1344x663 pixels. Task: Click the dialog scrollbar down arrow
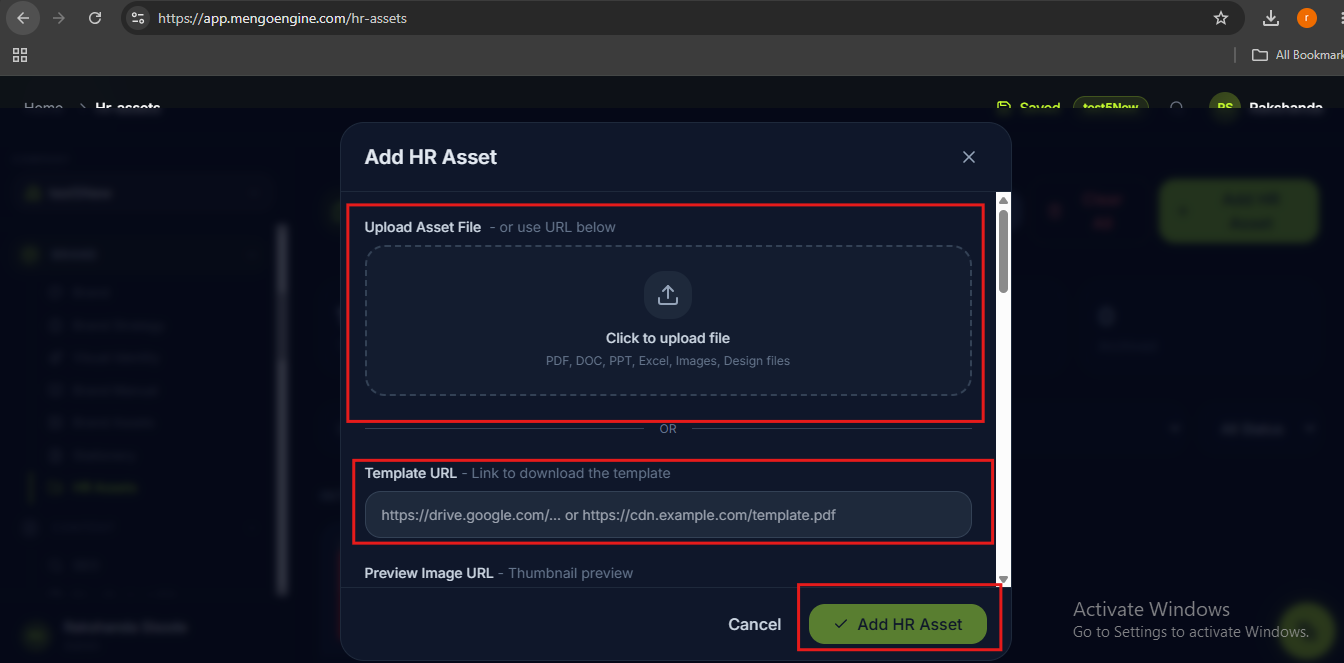1003,579
